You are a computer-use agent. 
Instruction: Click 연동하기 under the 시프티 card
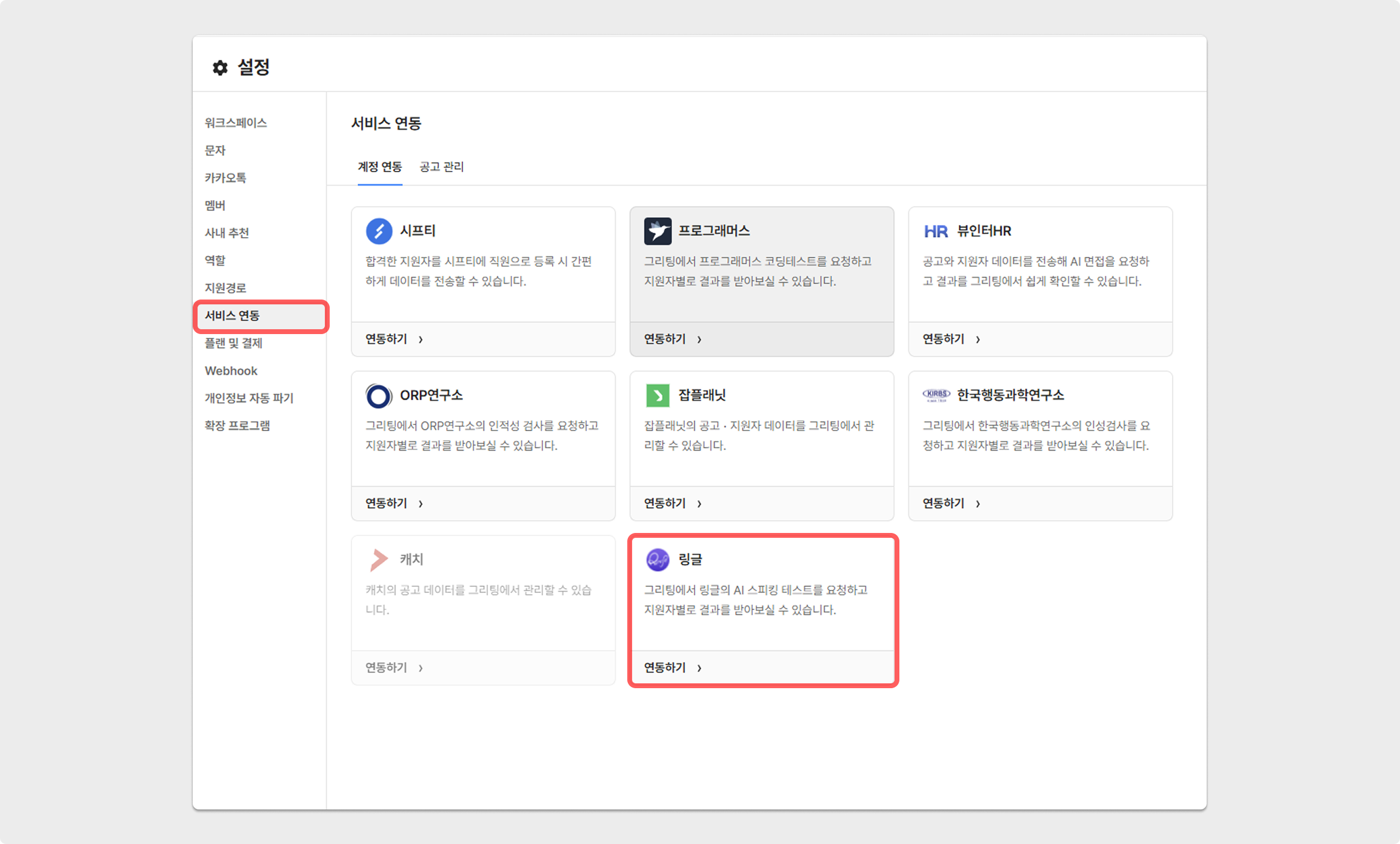pyautogui.click(x=386, y=339)
